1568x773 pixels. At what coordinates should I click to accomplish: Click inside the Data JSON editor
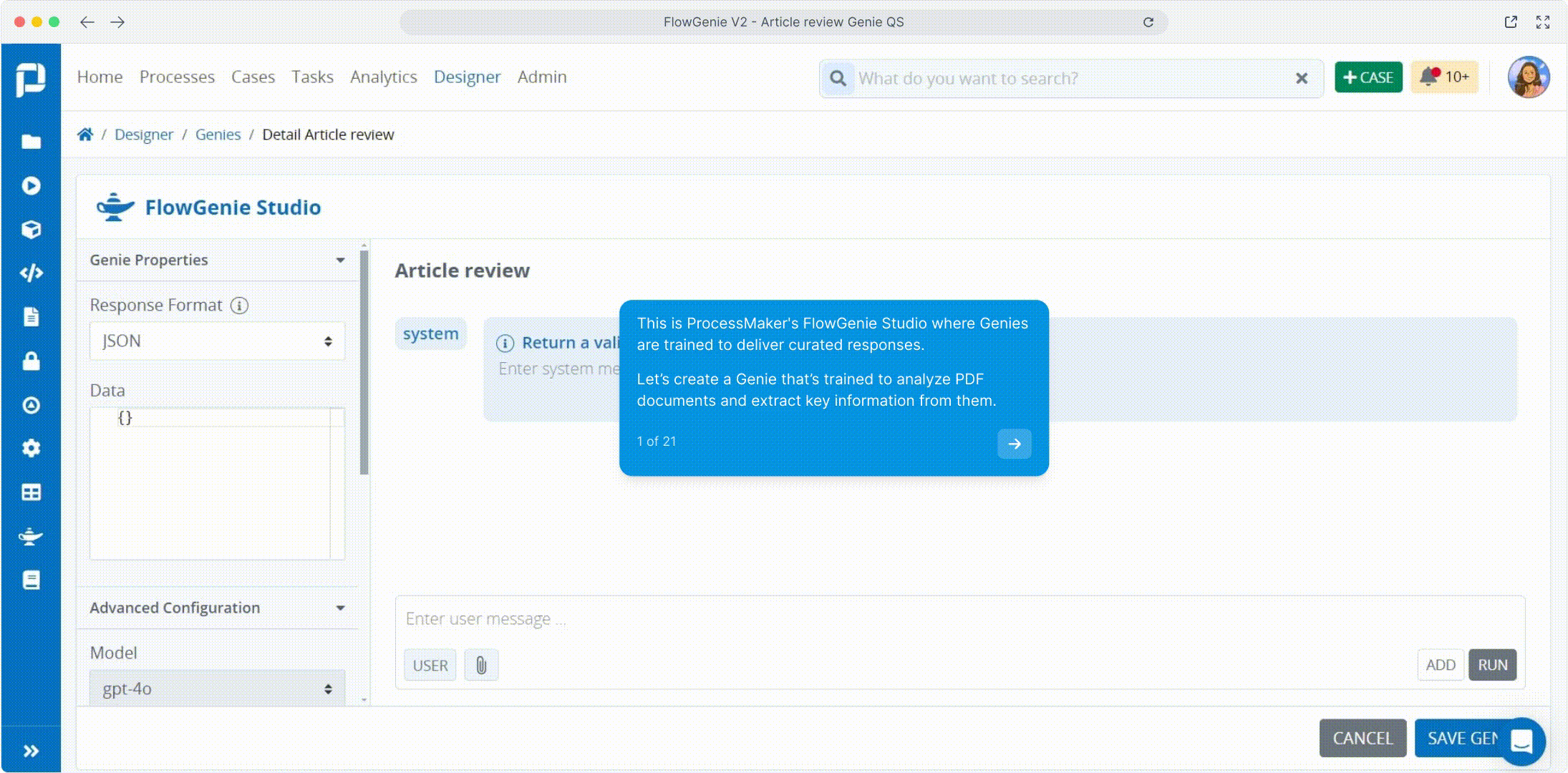217,484
